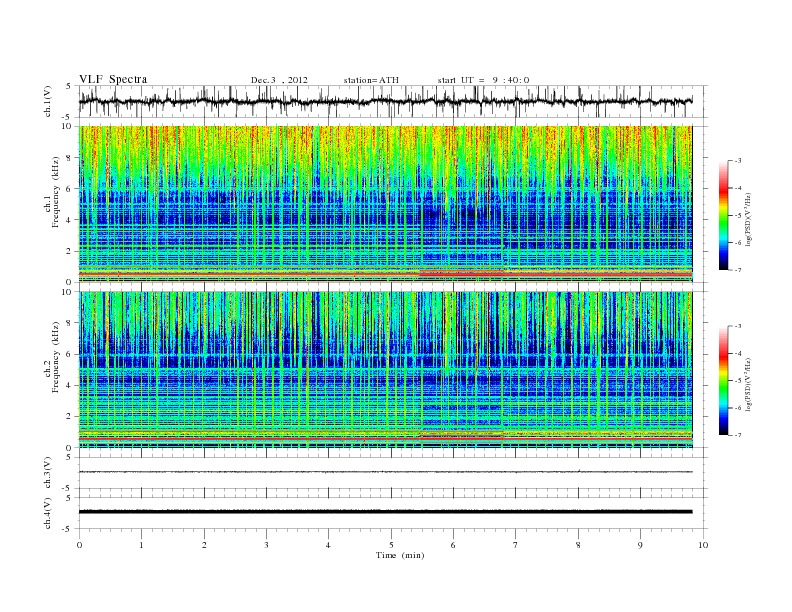792x612 pixels.
Task: Click the ch.3 flat voltage trace
Action: pyautogui.click(x=385, y=472)
